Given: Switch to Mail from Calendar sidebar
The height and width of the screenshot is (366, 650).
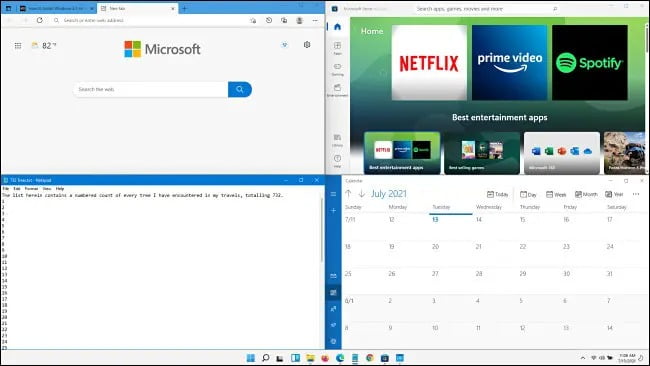Looking at the screenshot, I should (333, 276).
